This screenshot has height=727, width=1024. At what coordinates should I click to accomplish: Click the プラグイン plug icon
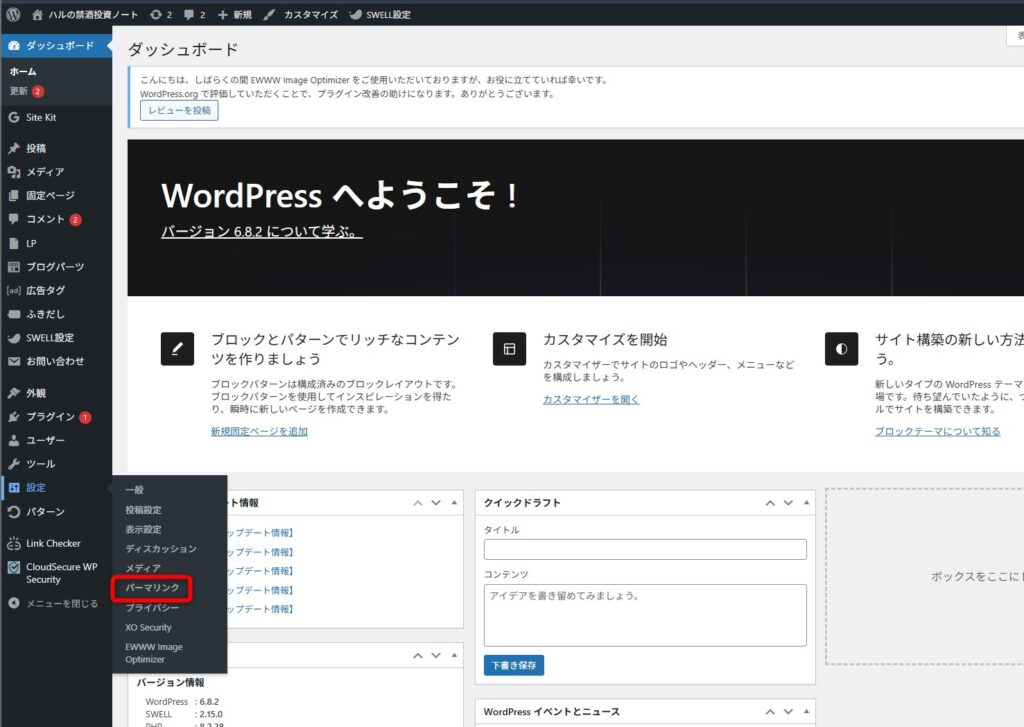[14, 417]
